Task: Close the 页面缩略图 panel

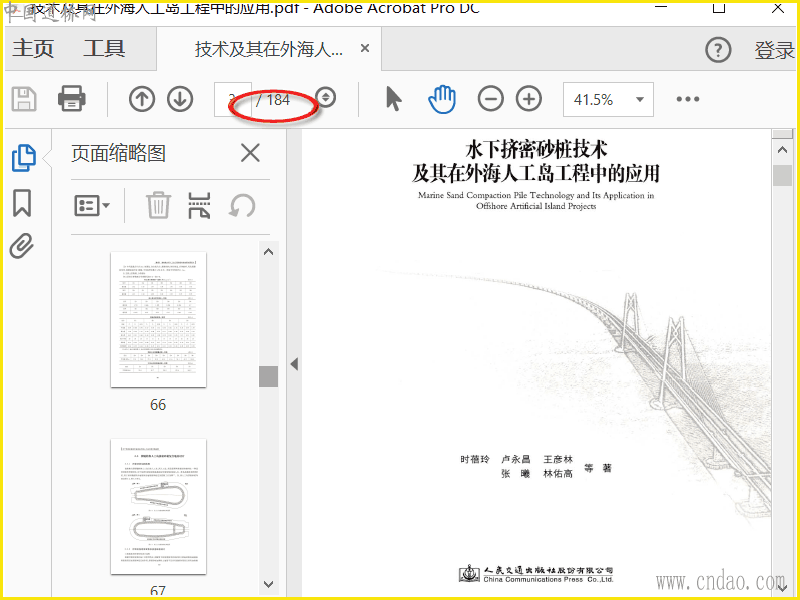Action: pos(250,153)
